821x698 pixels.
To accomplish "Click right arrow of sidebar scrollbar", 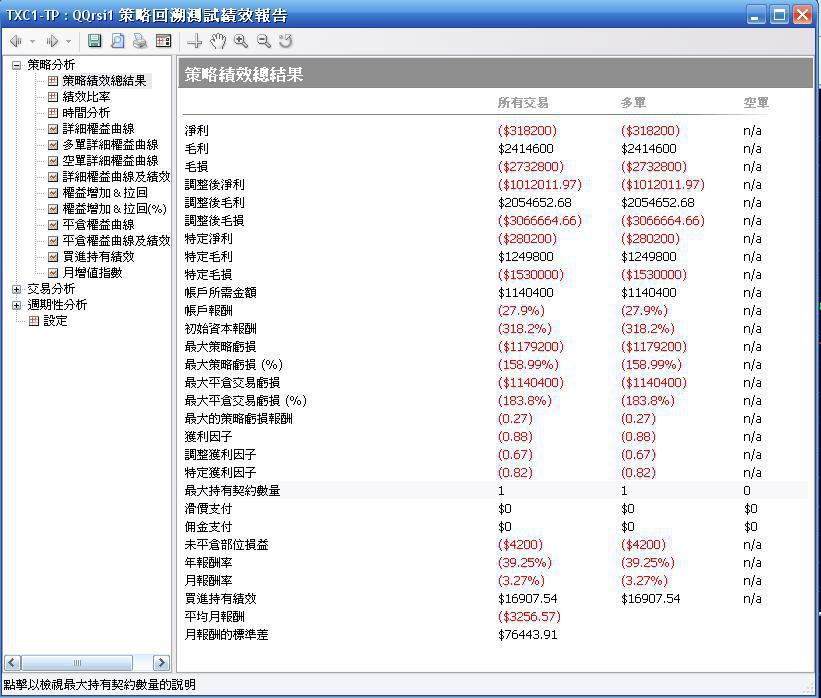I will click(161, 662).
